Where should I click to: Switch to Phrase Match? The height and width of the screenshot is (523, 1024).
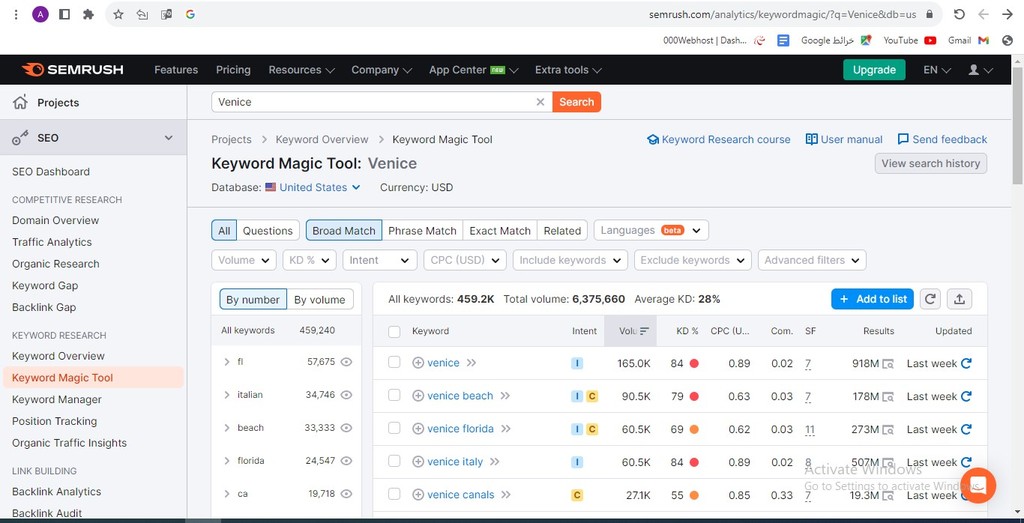(x=422, y=230)
